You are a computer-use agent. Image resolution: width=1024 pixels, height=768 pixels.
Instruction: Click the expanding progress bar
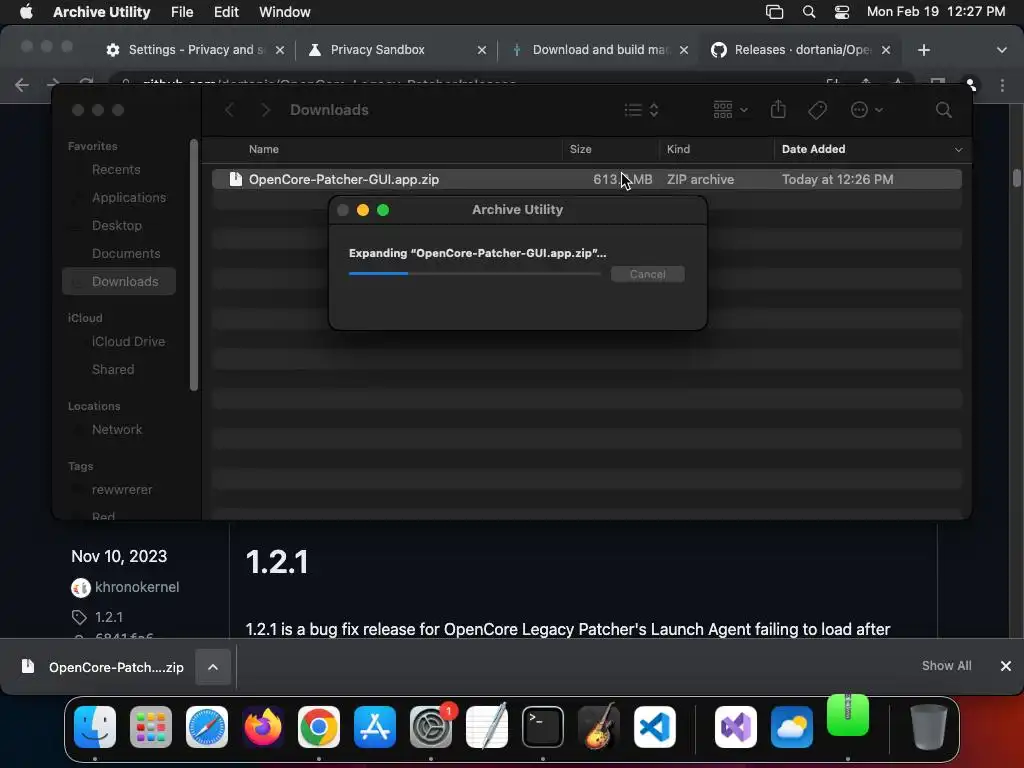pos(475,274)
